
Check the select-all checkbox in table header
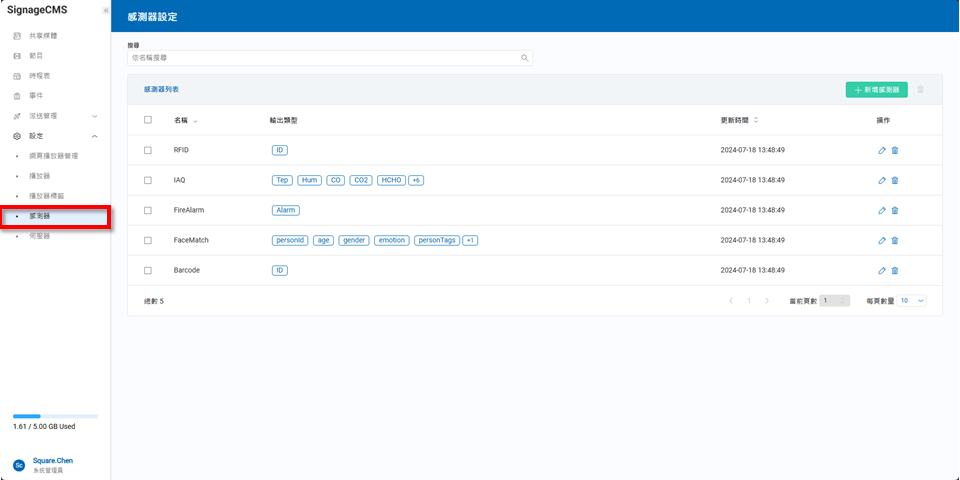point(148,120)
